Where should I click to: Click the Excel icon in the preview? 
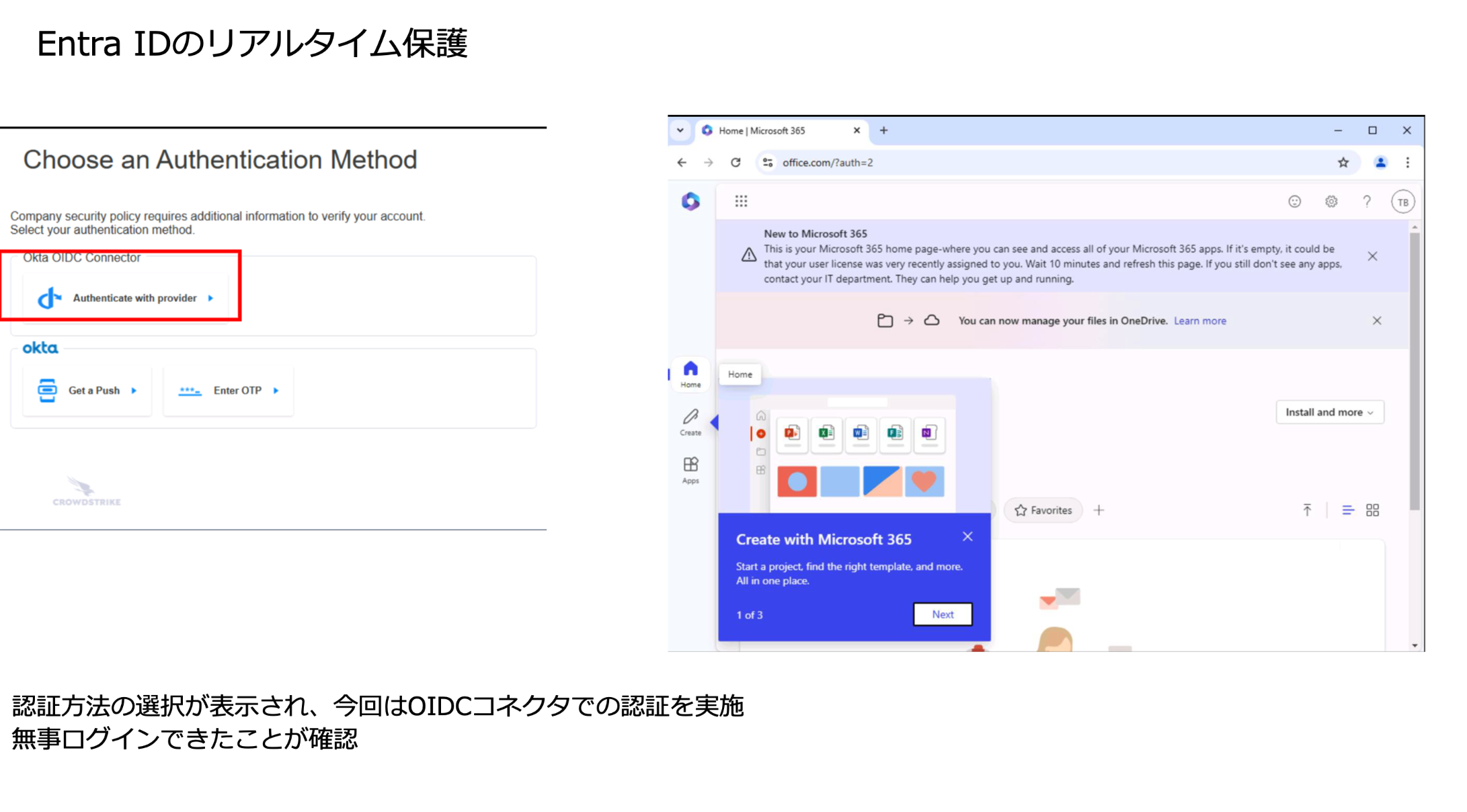(x=826, y=434)
